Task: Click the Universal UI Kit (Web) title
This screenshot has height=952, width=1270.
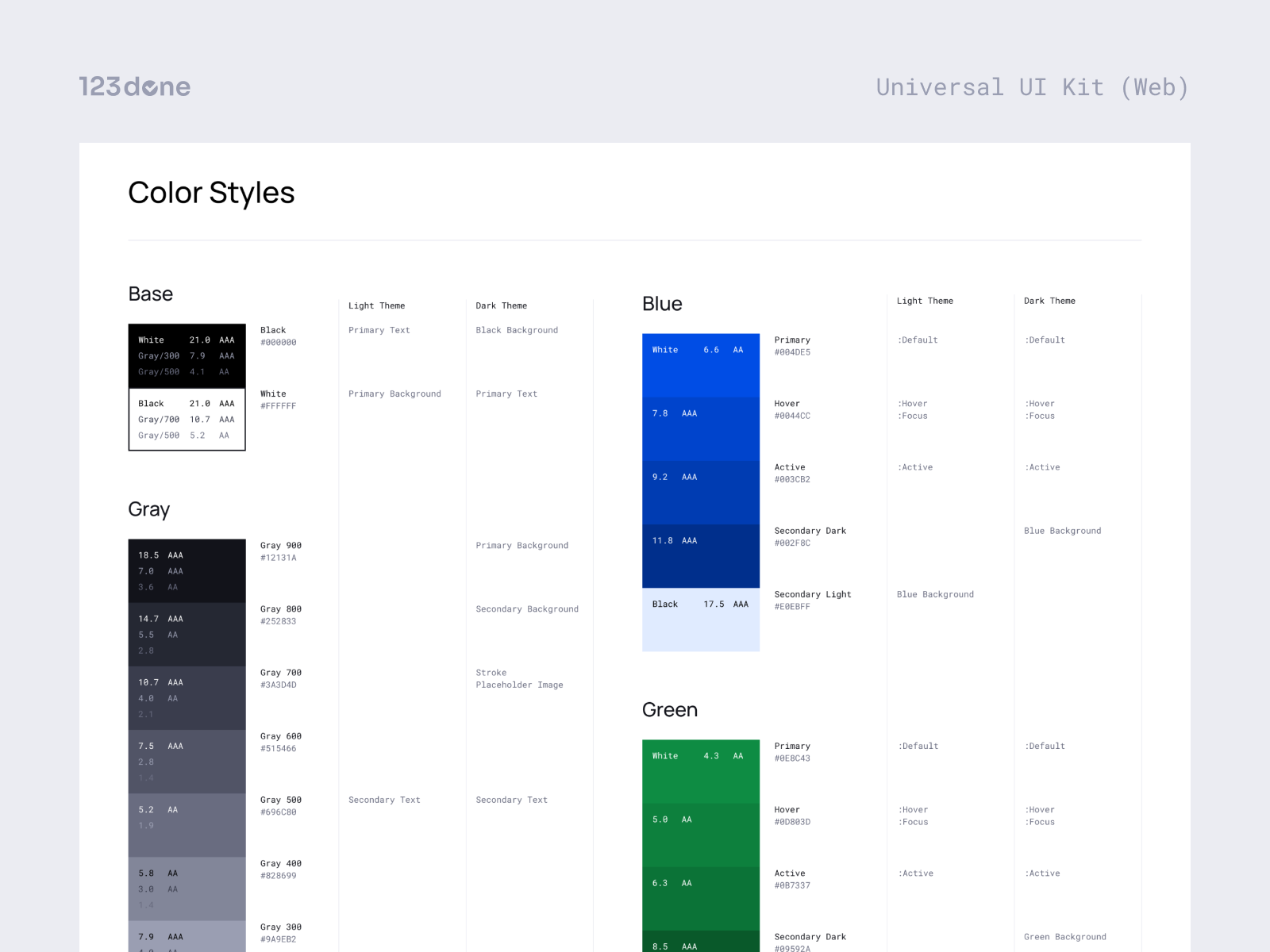Action: tap(1032, 87)
